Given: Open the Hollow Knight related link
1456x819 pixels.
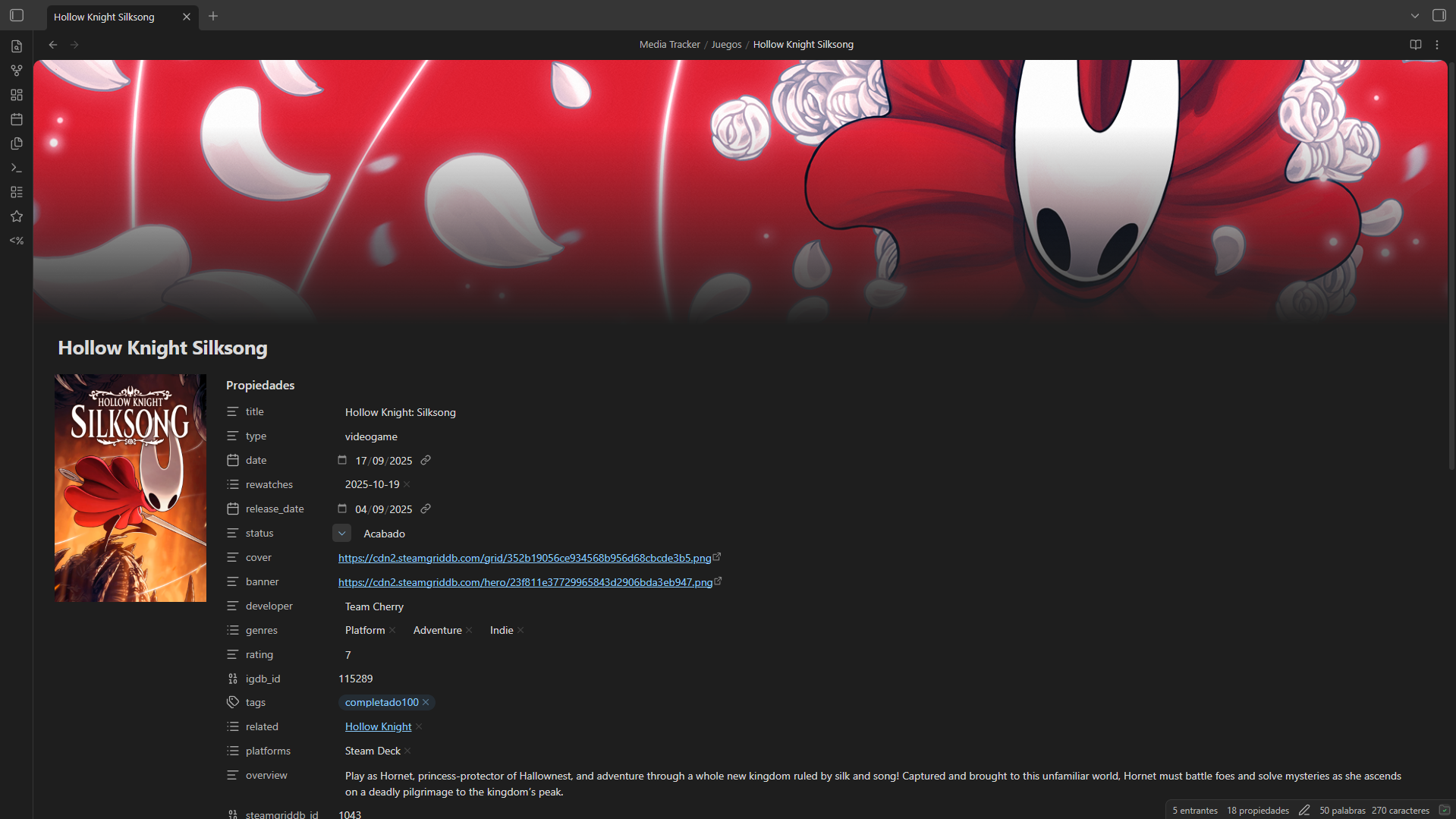Looking at the screenshot, I should tap(378, 726).
